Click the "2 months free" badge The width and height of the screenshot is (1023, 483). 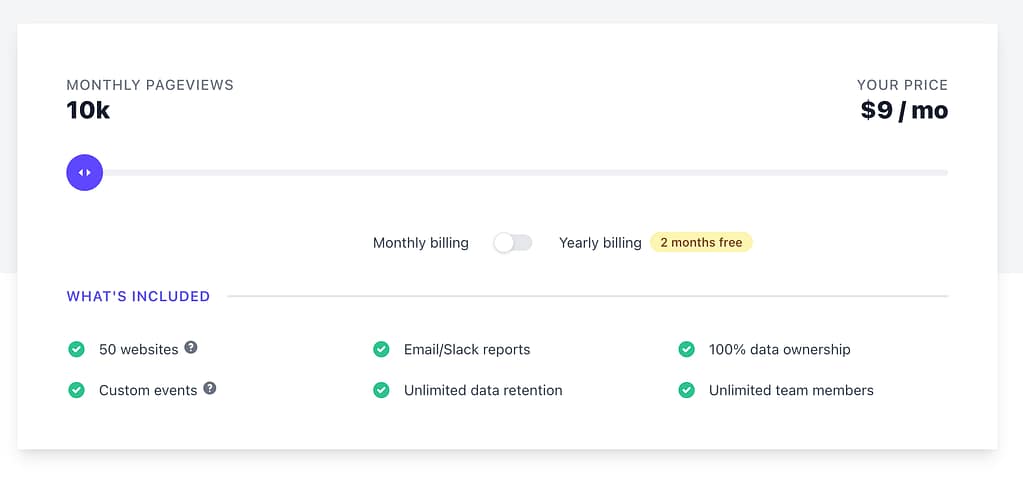tap(701, 242)
